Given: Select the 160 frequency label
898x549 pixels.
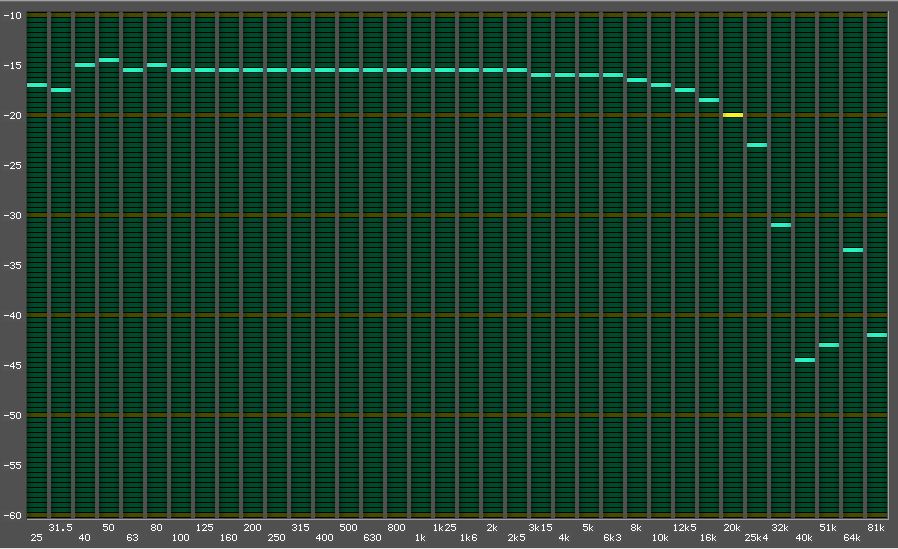Looking at the screenshot, I should tap(229, 538).
